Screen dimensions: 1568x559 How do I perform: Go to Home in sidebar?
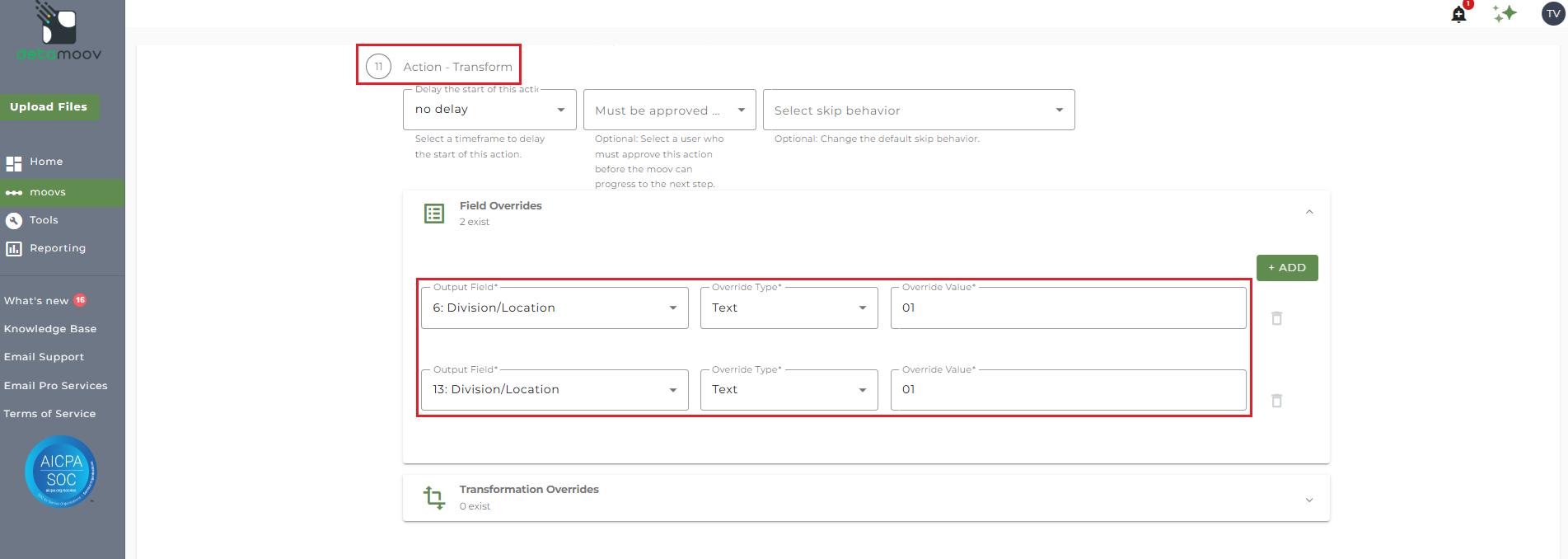pos(46,162)
